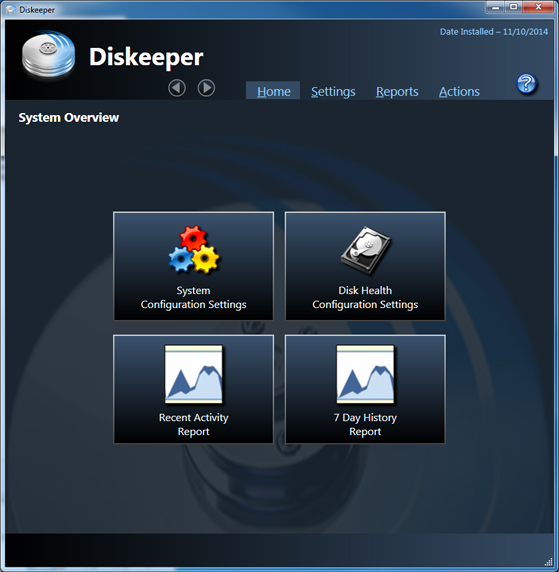Screen dimensions: 559x572
Task: Click the 7 Day History chart thumbnail
Action: click(365, 374)
